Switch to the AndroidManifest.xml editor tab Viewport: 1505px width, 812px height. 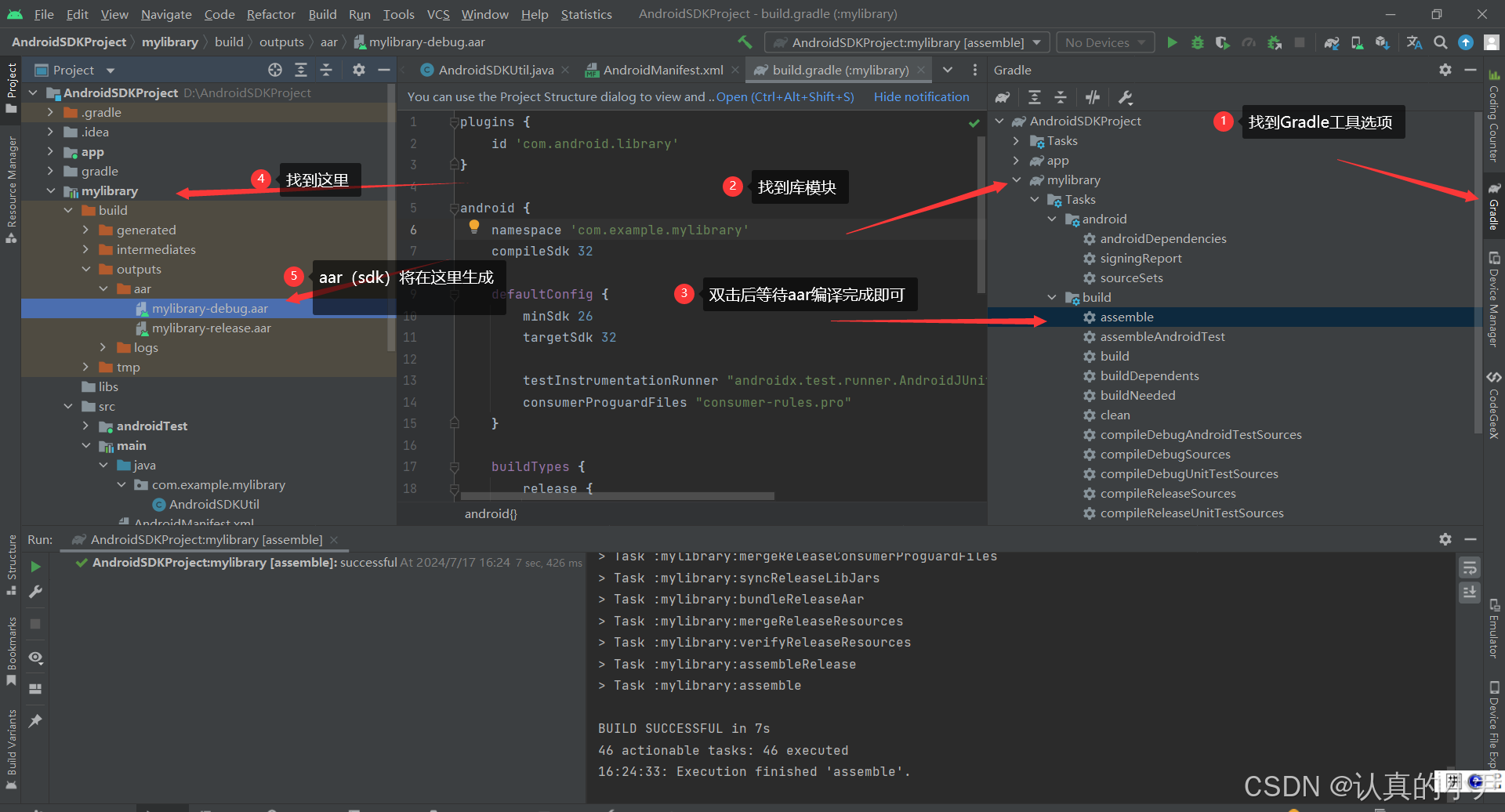(x=662, y=70)
